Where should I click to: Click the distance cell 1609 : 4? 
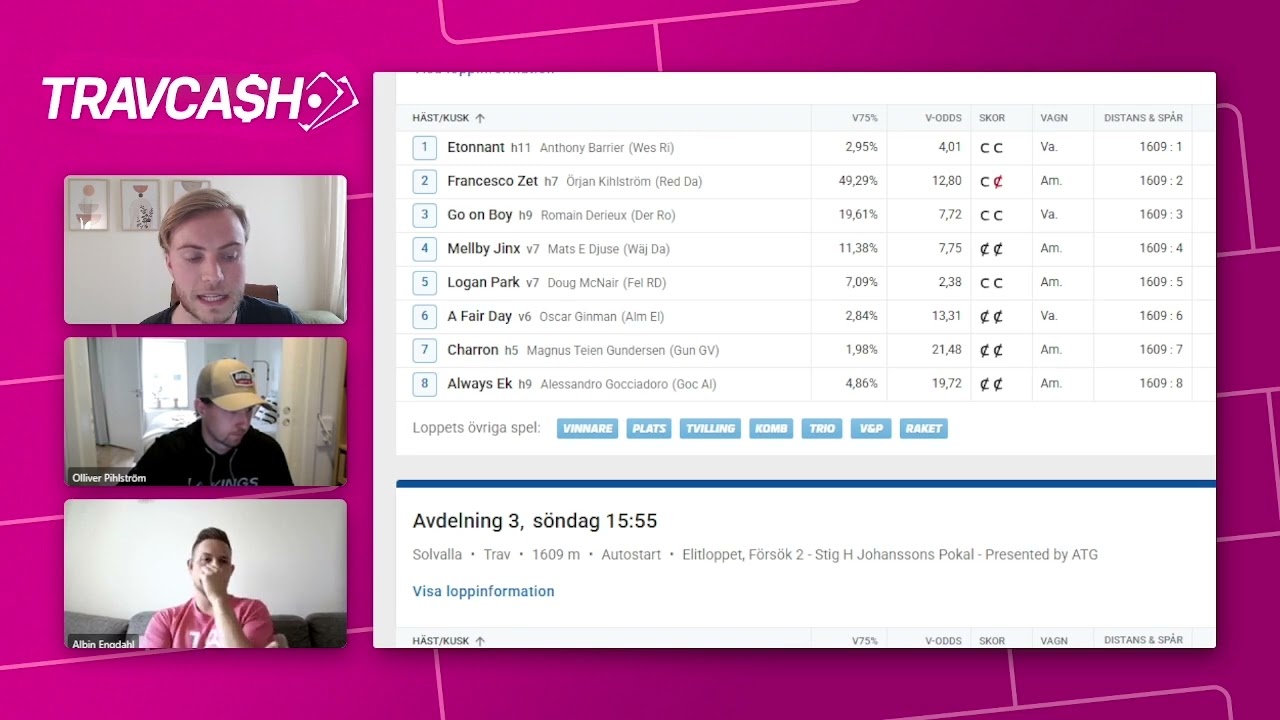(1161, 249)
